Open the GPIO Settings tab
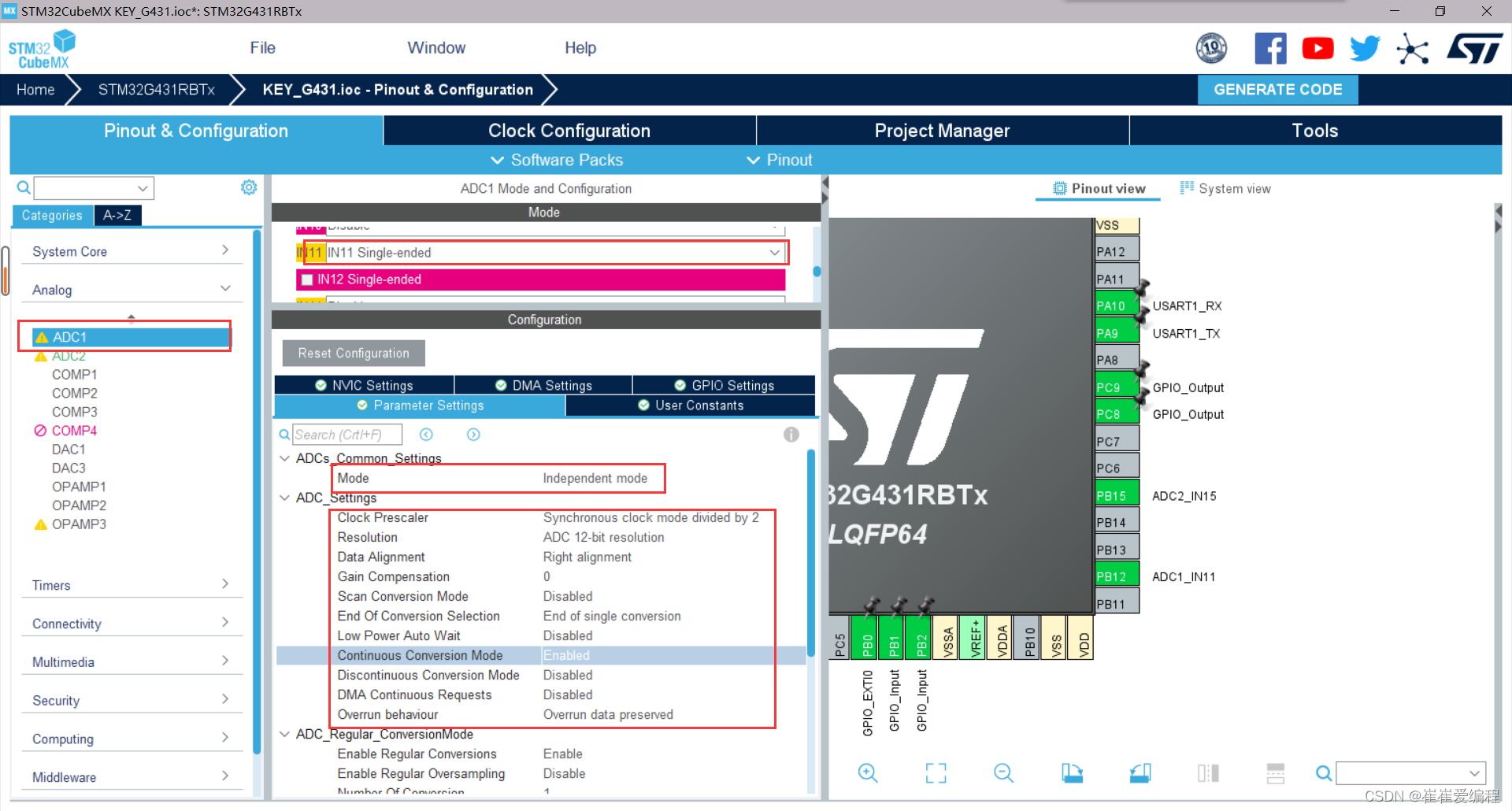 pyautogui.click(x=724, y=385)
